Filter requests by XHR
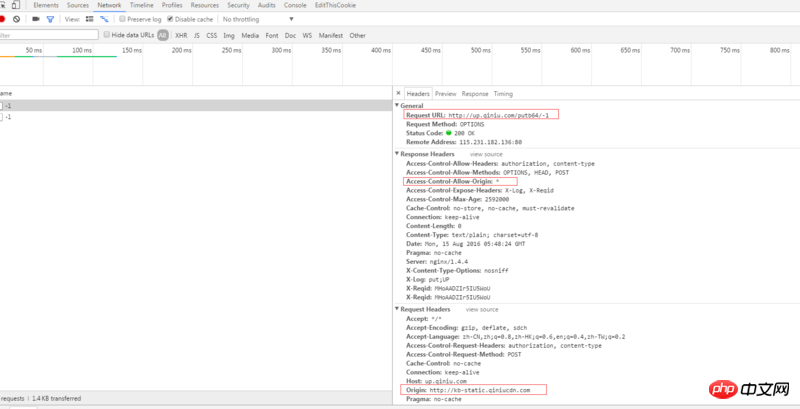 [181, 35]
